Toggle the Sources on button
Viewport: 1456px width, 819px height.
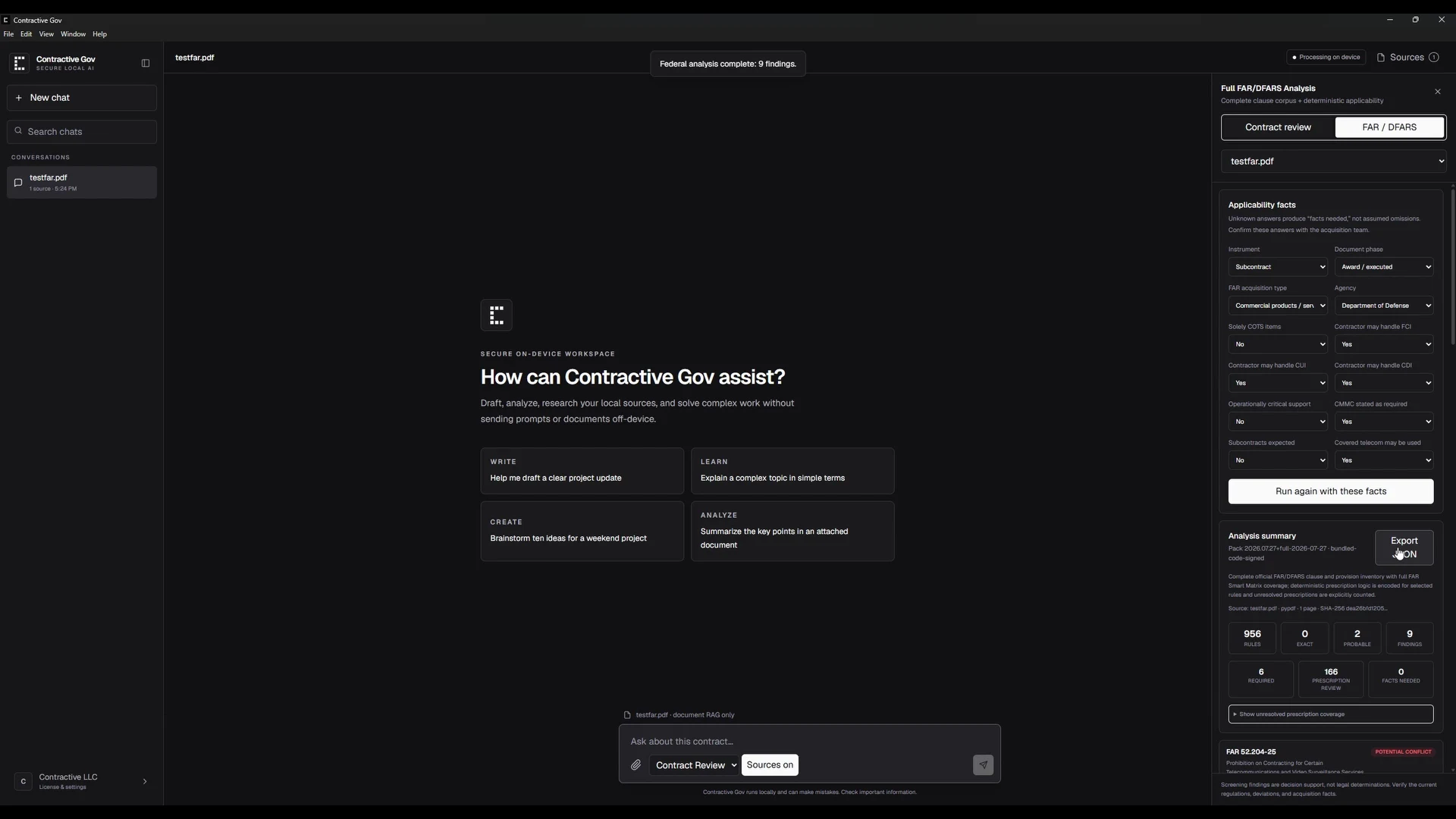[x=770, y=765]
